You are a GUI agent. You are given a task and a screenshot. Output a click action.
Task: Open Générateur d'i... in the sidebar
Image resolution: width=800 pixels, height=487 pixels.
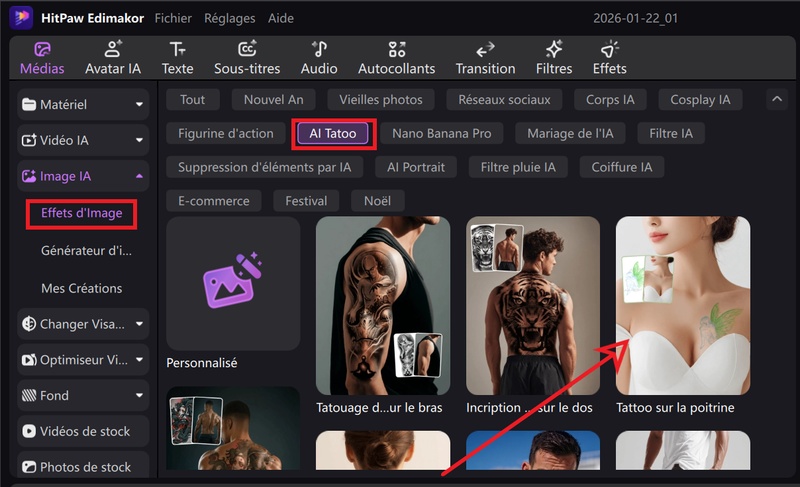click(x=86, y=250)
